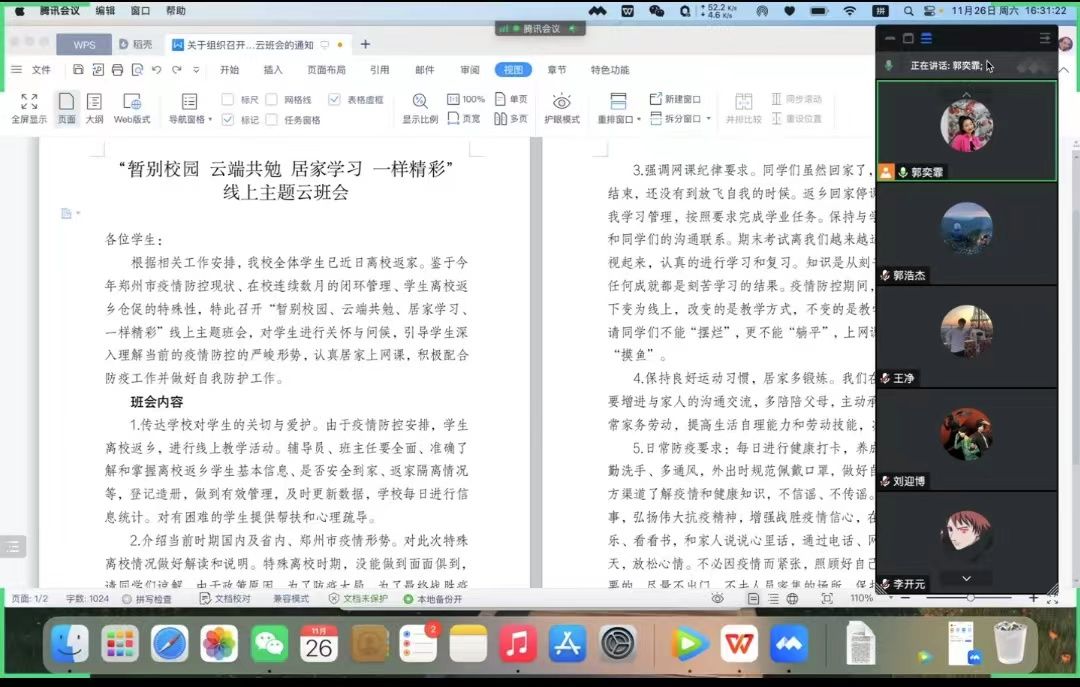The height and width of the screenshot is (687, 1080).
Task: Enter full screen display mode (全屏显示)
Action: (x=29, y=108)
